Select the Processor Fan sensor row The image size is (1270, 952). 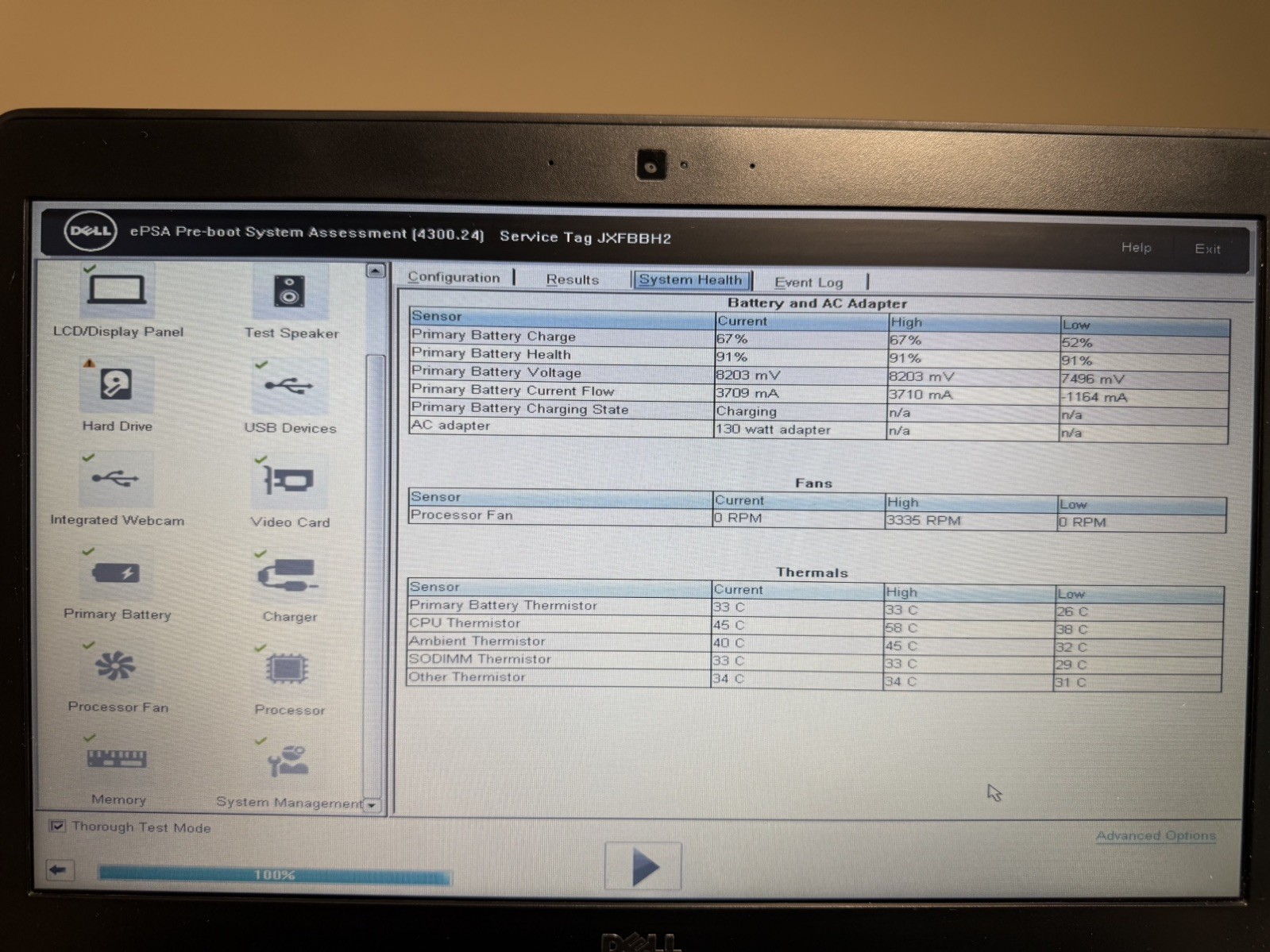pyautogui.click(x=817, y=518)
